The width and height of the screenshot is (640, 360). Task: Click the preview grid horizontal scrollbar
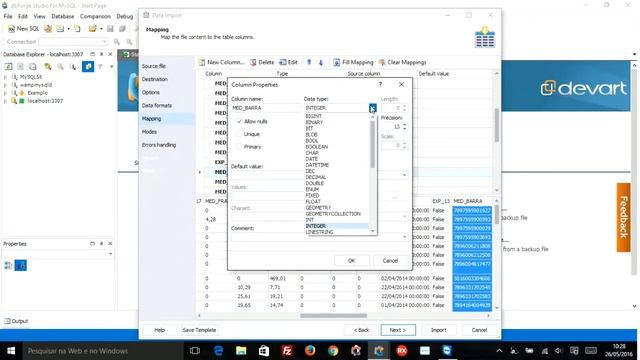[333, 316]
